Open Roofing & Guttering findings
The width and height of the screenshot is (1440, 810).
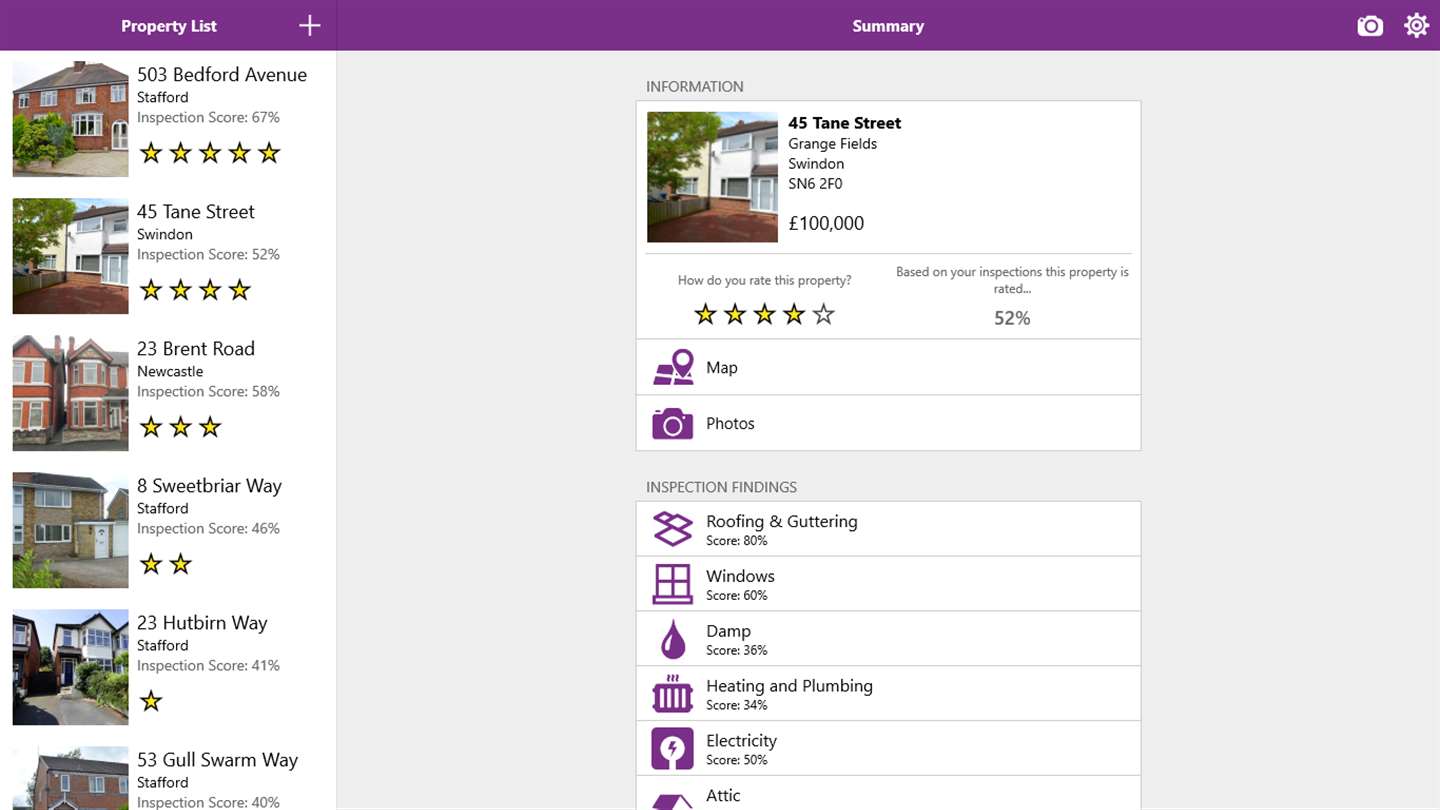coord(888,529)
